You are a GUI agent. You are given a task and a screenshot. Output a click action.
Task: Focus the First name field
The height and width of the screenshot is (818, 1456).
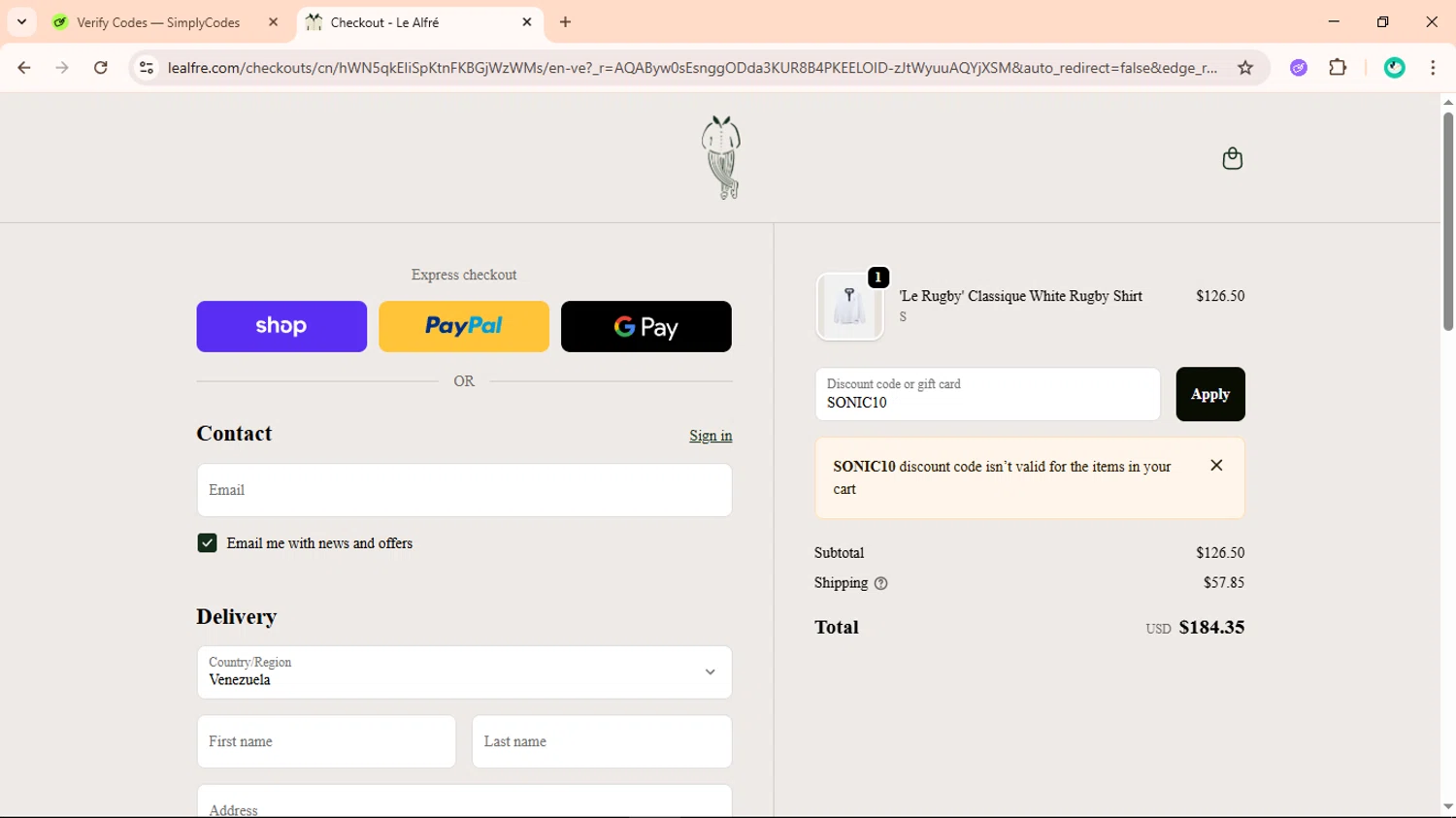326,741
